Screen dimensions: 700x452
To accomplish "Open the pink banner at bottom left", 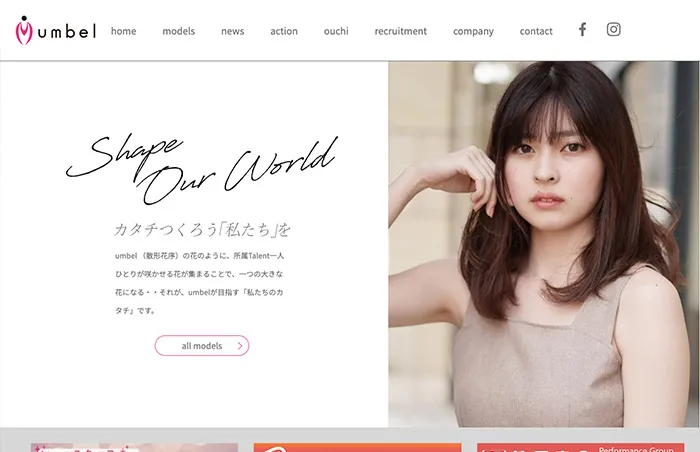I will pos(134,447).
